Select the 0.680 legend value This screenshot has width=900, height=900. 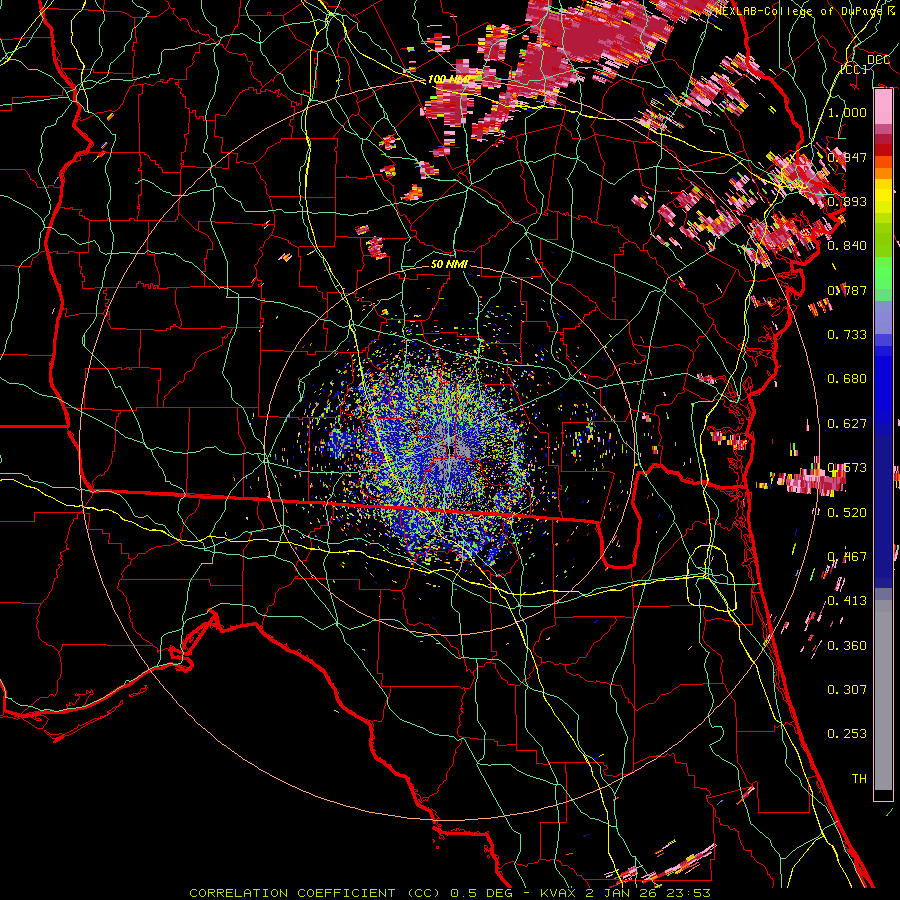click(x=847, y=379)
